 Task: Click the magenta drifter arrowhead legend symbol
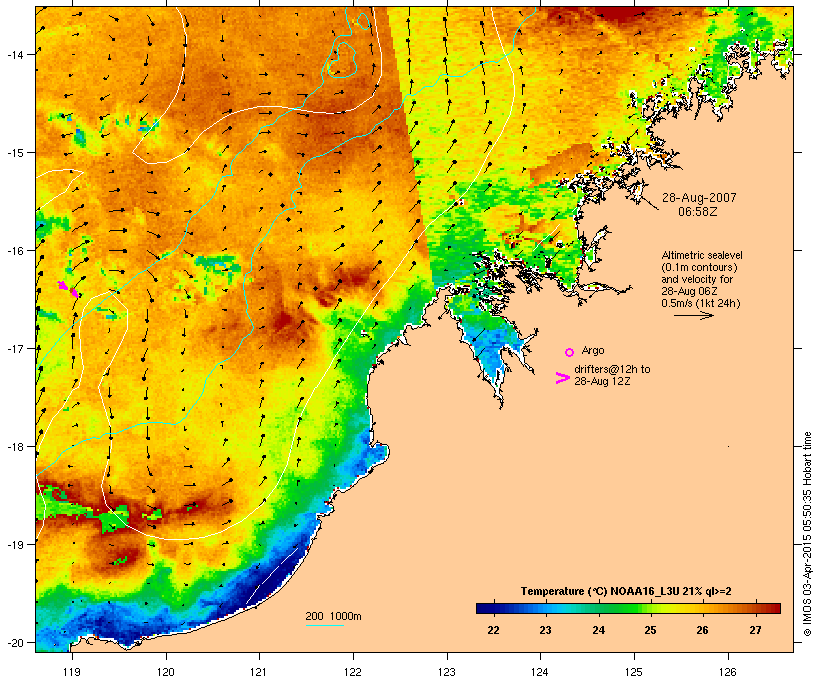(x=562, y=378)
